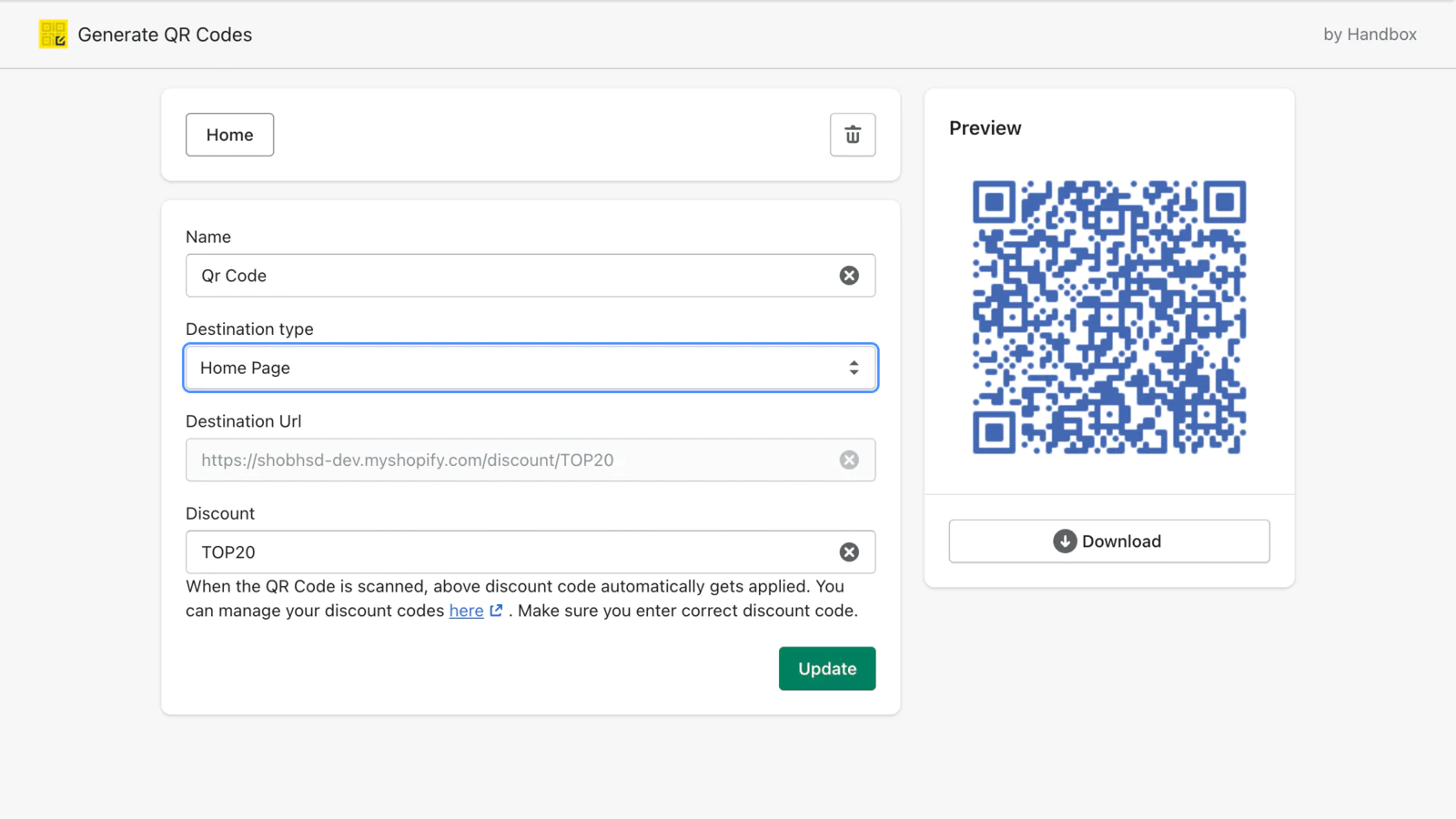
Task: Open the Destination type dropdown
Action: tap(531, 368)
